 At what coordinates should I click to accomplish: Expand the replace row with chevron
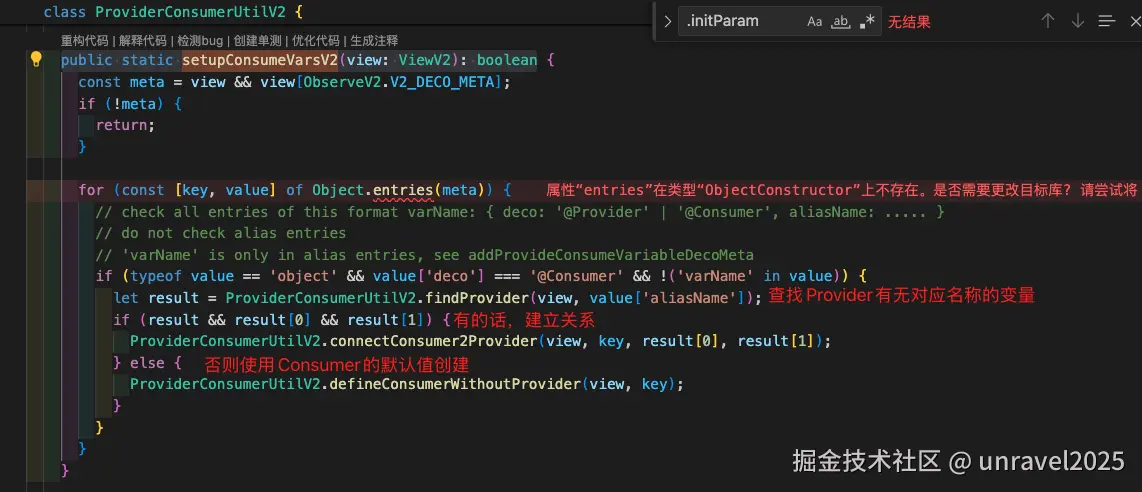(x=668, y=22)
